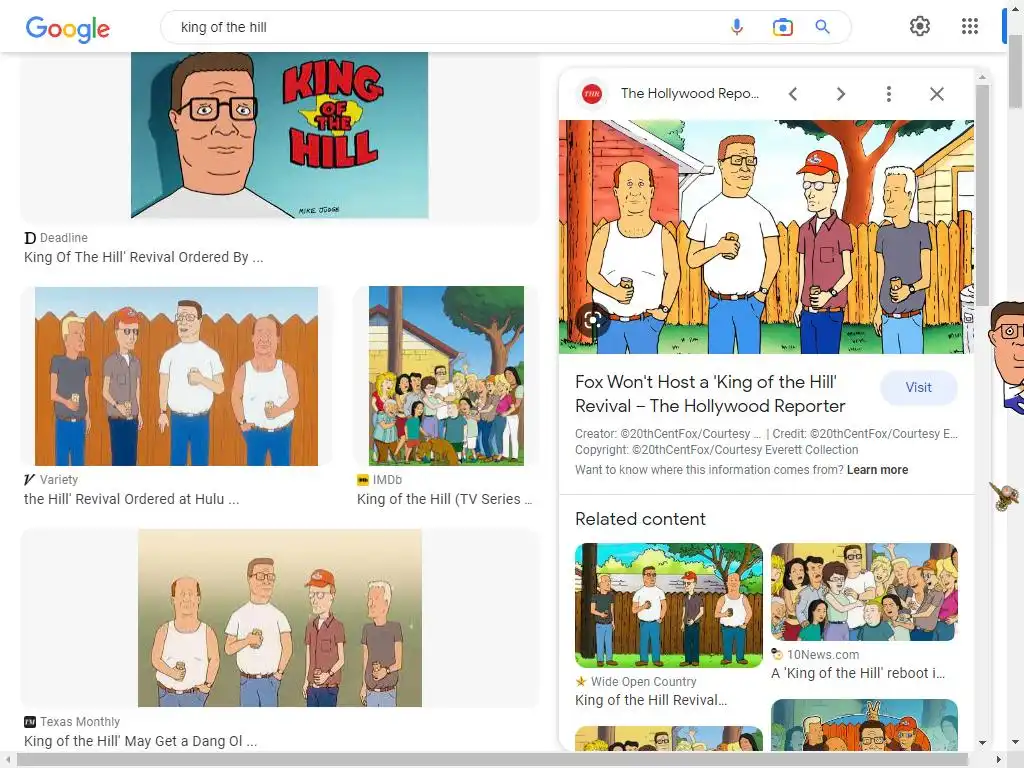The image size is (1024, 768).
Task: Open 10News.com related crowd image
Action: point(864,592)
